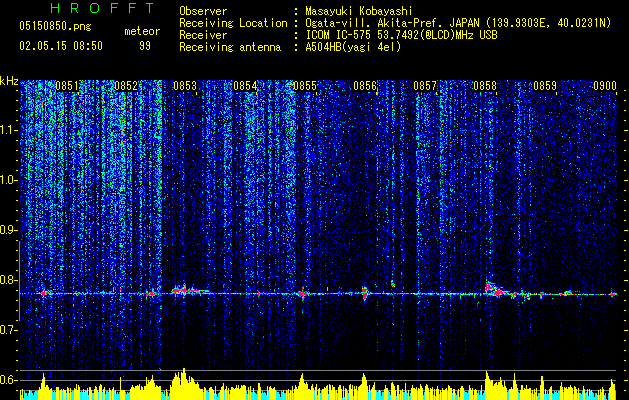
Task: Click the date stamp 02.05.15 08:50
Action: tap(61, 46)
